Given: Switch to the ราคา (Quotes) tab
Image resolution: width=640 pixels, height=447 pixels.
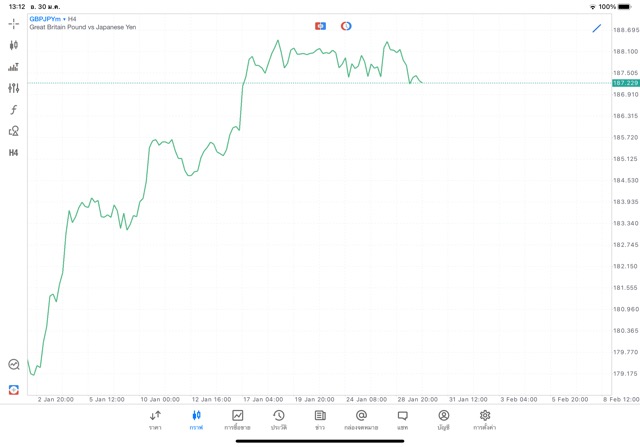Looking at the screenshot, I should click(x=155, y=420).
